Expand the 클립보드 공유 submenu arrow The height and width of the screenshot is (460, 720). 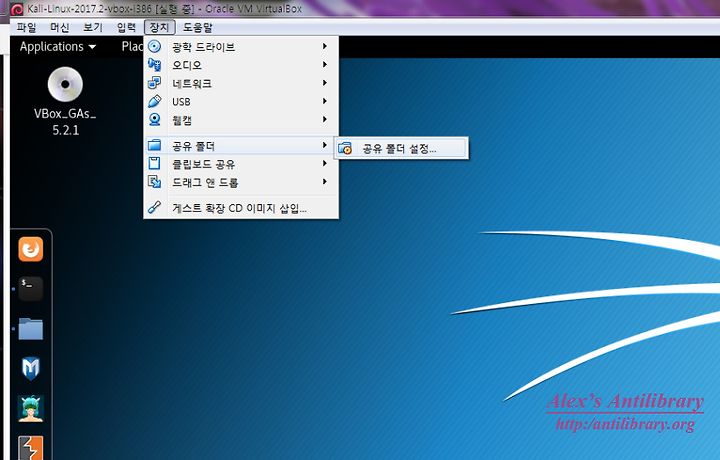325,163
